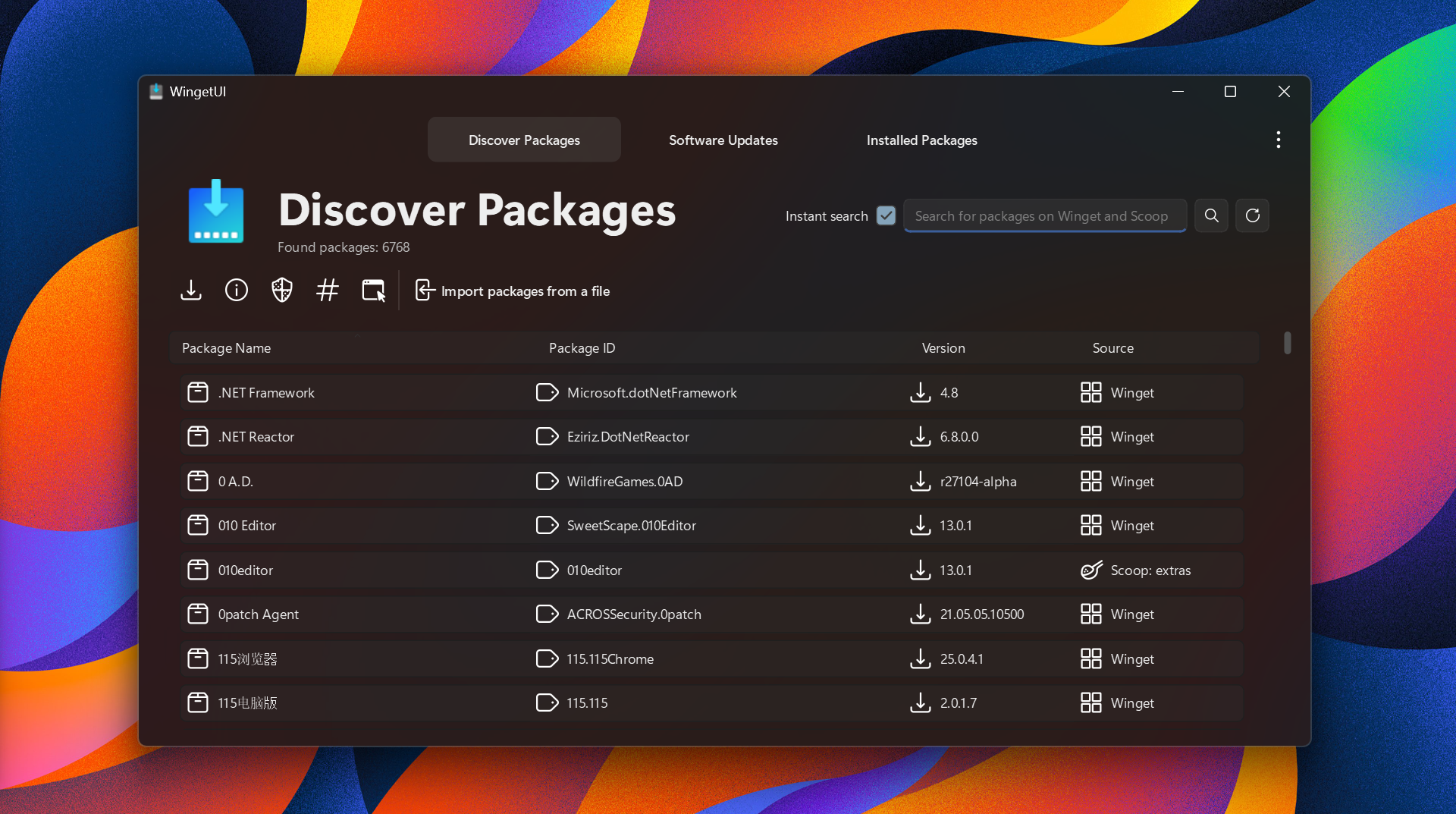Toggle the Instant search checkbox
This screenshot has height=814, width=1456.
tap(886, 215)
